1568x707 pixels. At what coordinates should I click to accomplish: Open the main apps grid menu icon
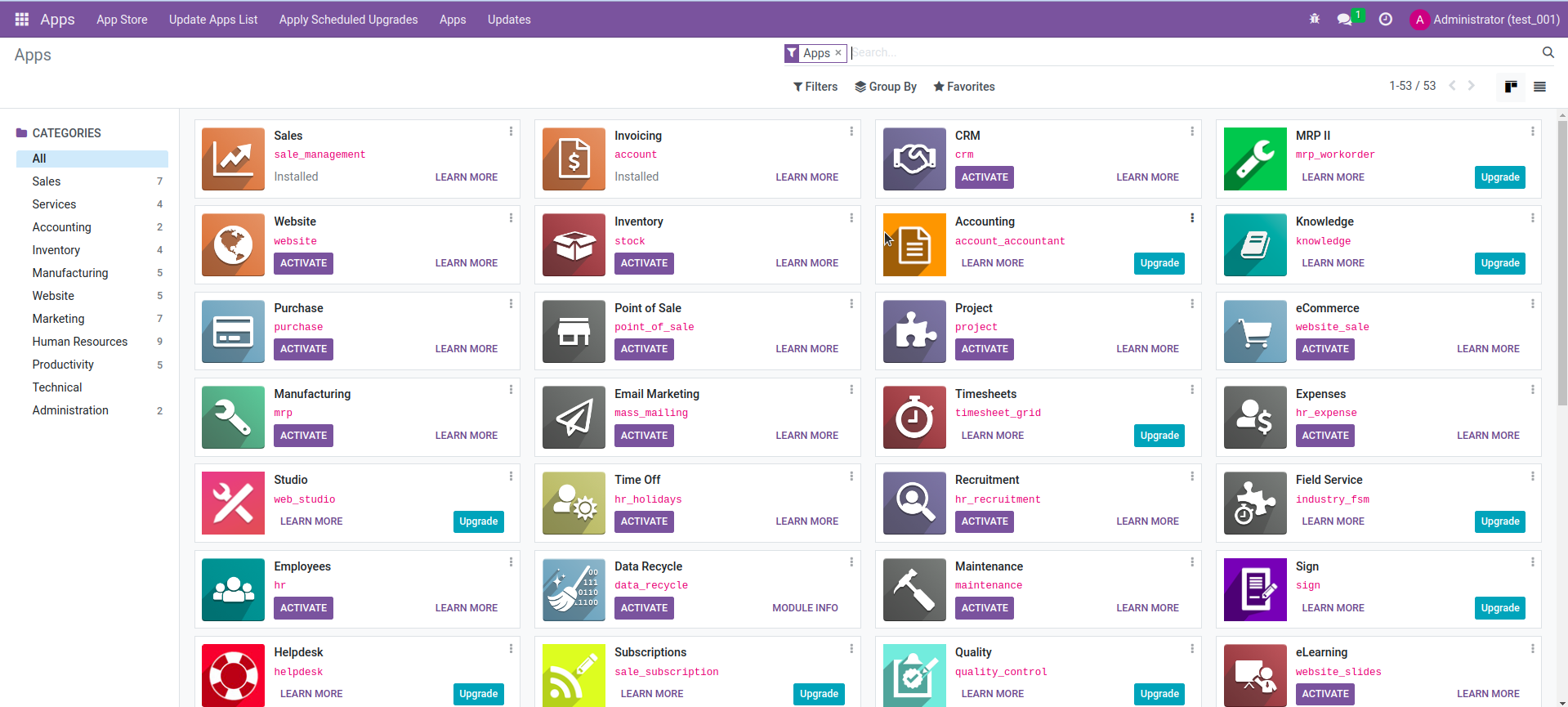(x=22, y=19)
